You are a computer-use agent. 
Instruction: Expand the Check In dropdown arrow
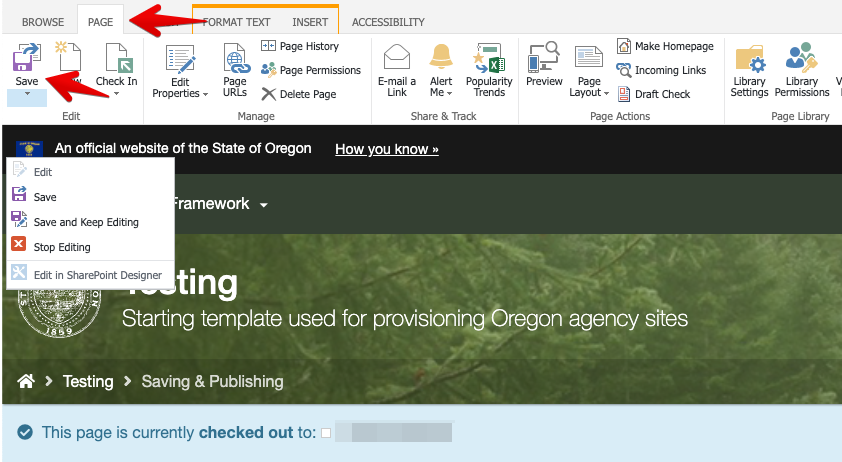(117, 94)
